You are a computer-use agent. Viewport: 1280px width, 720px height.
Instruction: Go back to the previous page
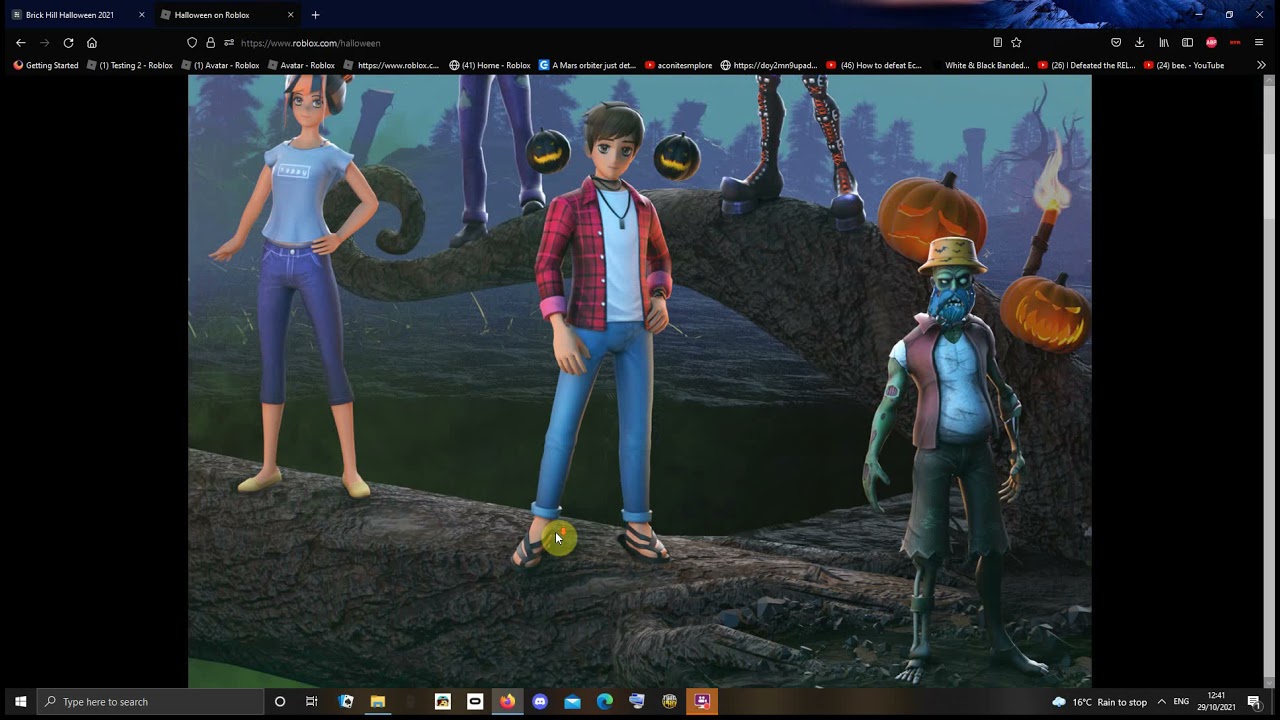[21, 43]
